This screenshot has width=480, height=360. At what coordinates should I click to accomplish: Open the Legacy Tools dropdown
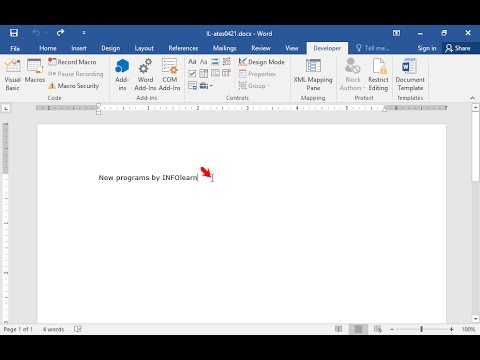(206, 86)
